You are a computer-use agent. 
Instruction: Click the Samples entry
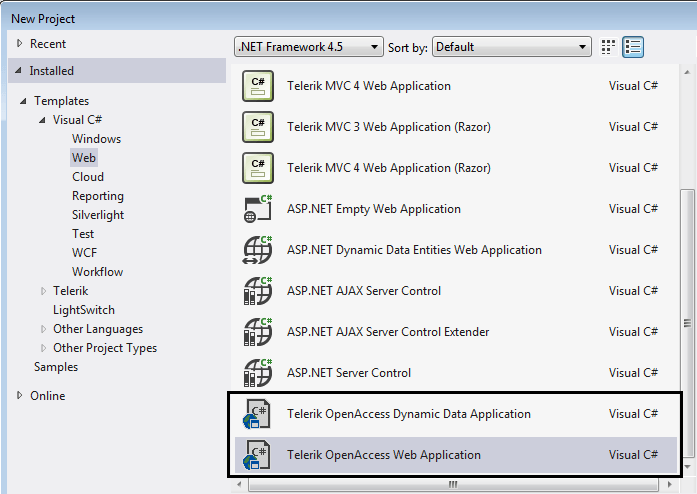(56, 367)
